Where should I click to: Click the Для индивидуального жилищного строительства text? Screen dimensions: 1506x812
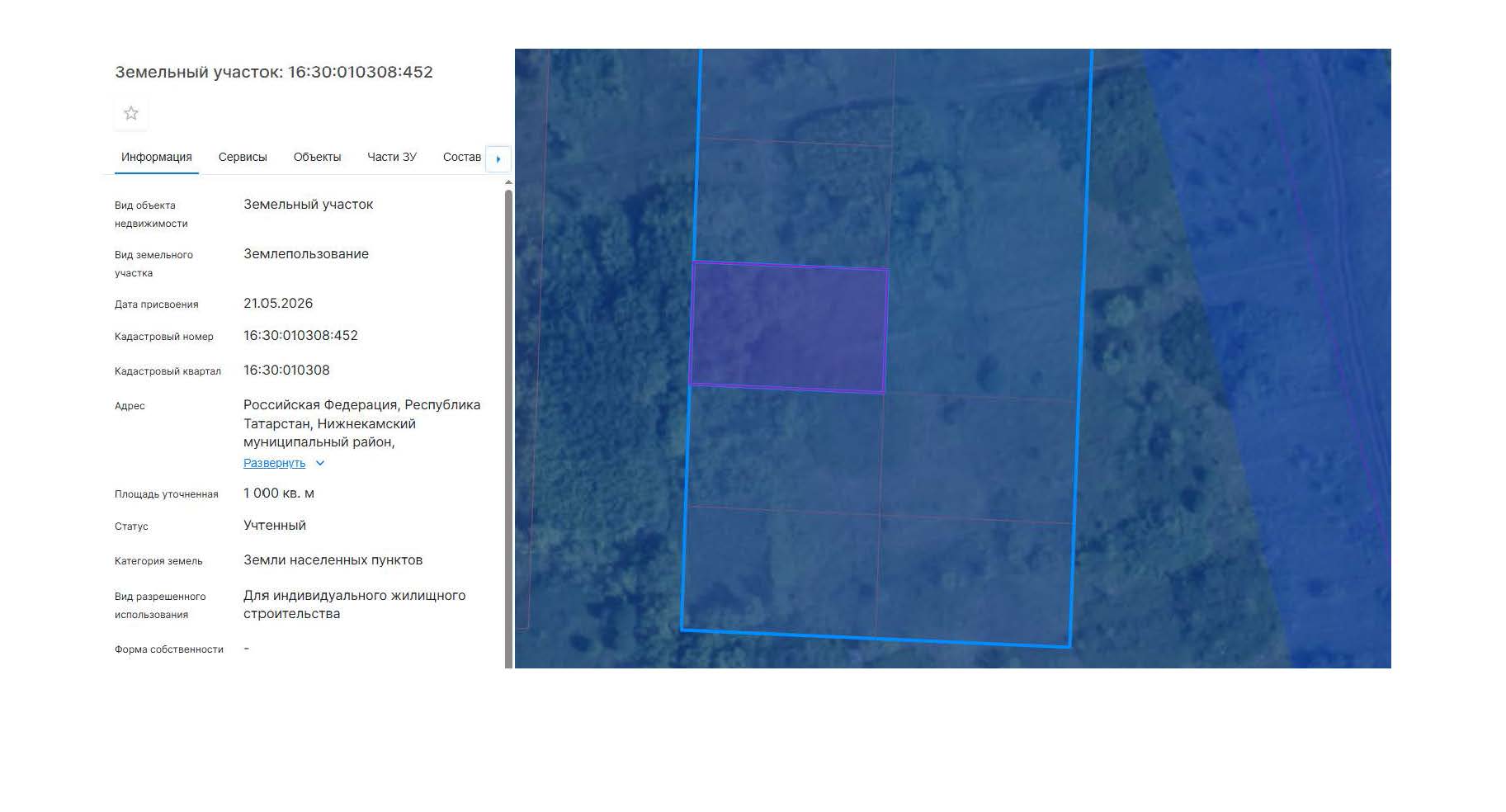(x=354, y=605)
